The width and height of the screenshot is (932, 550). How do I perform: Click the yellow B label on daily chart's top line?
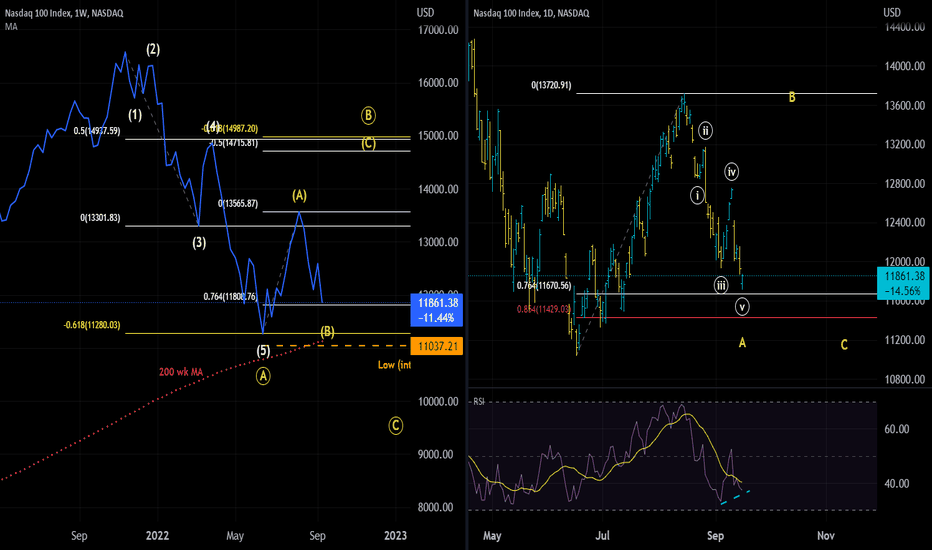coord(792,97)
